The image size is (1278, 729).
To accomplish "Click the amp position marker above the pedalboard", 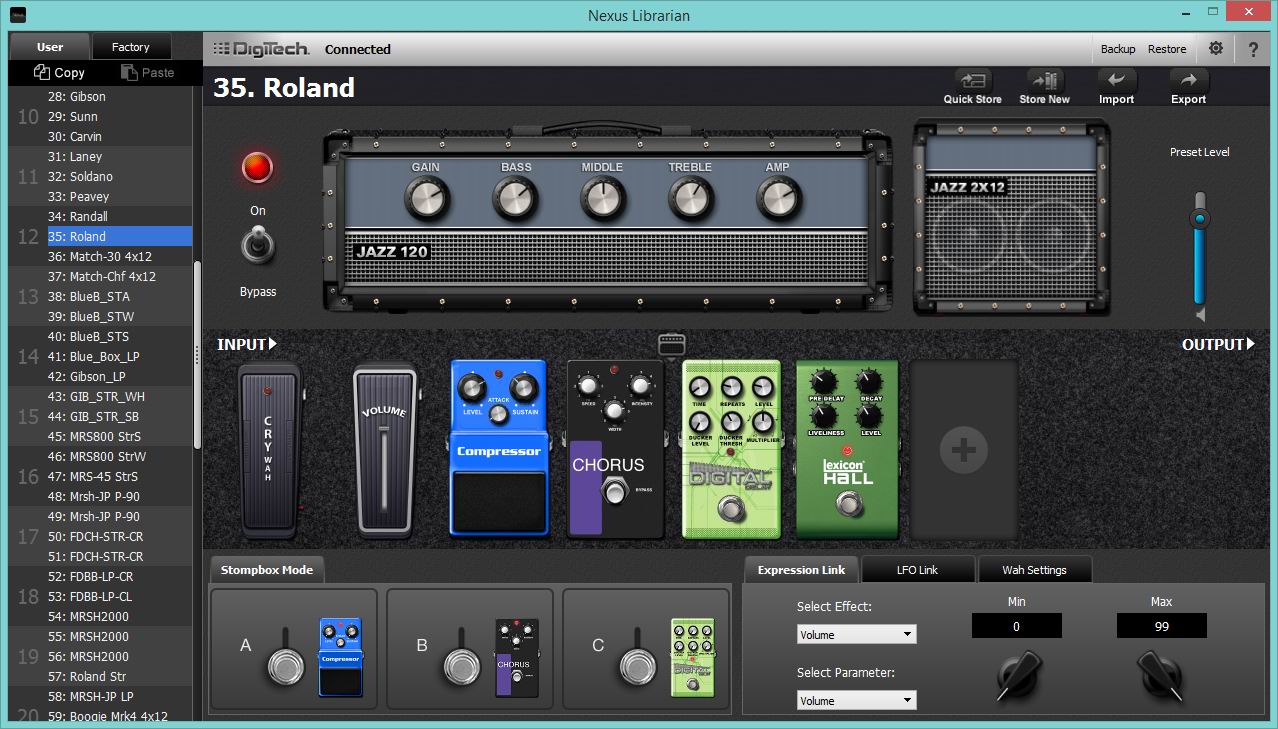I will click(x=672, y=344).
